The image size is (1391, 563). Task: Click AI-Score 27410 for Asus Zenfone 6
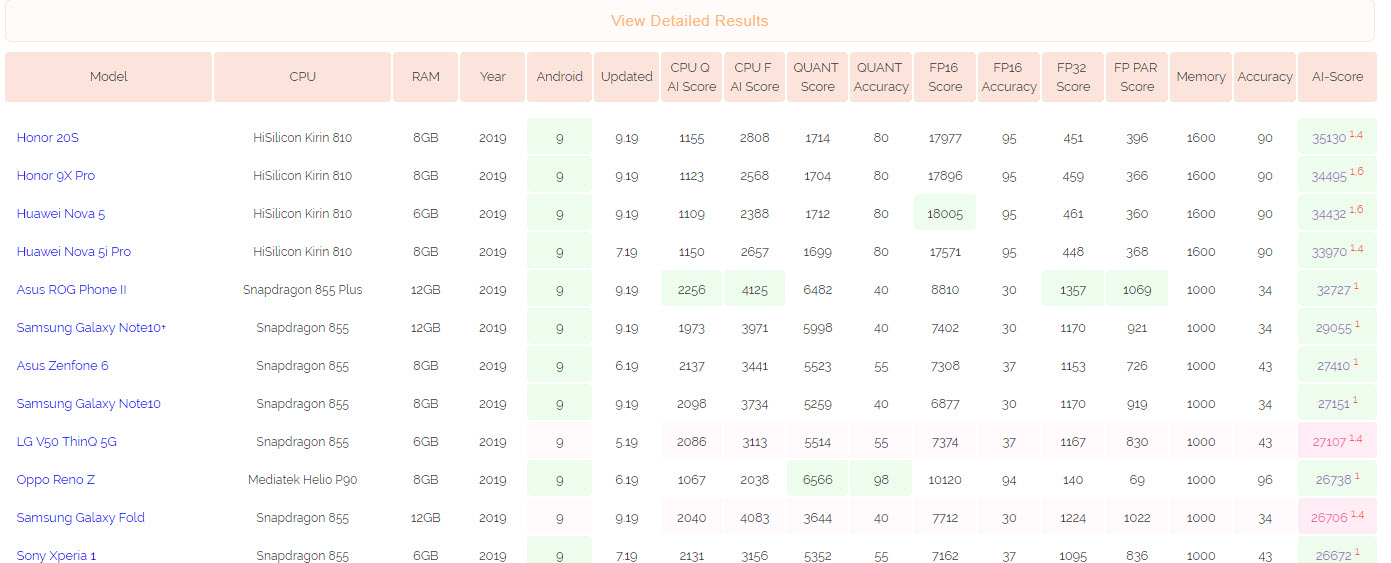coord(1337,365)
